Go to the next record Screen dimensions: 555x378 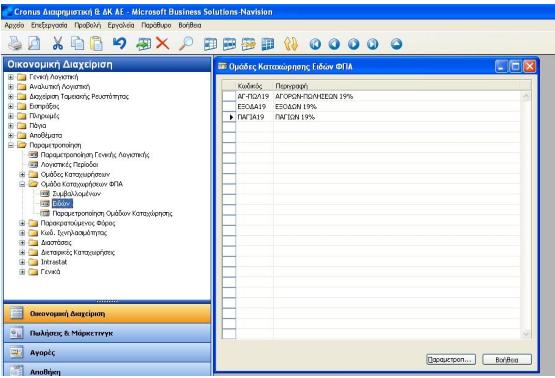[x=353, y=44]
